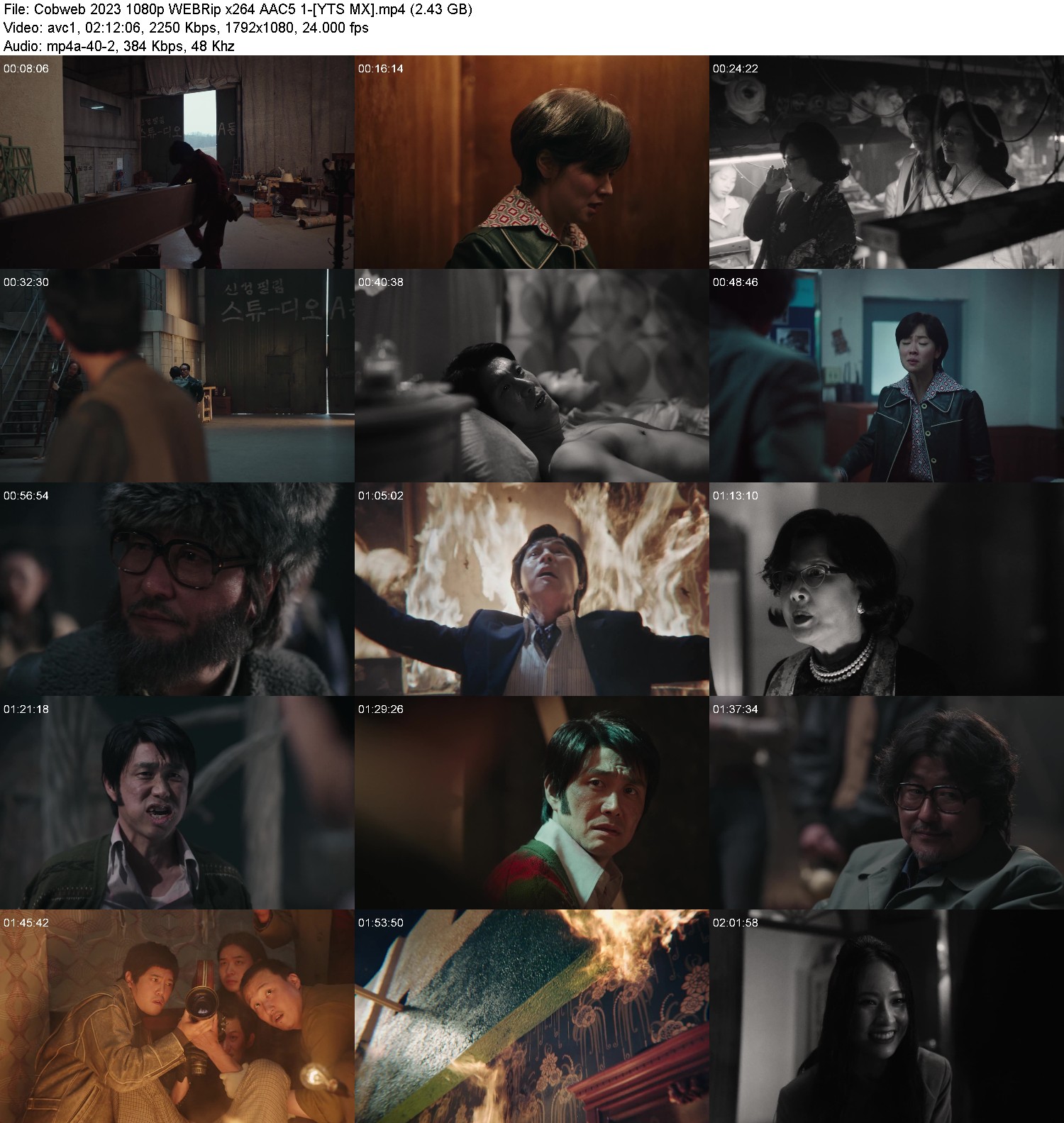This screenshot has height=1123, width=1064.
Task: Pick the thumbnail at 01:29:26
Action: click(x=532, y=802)
